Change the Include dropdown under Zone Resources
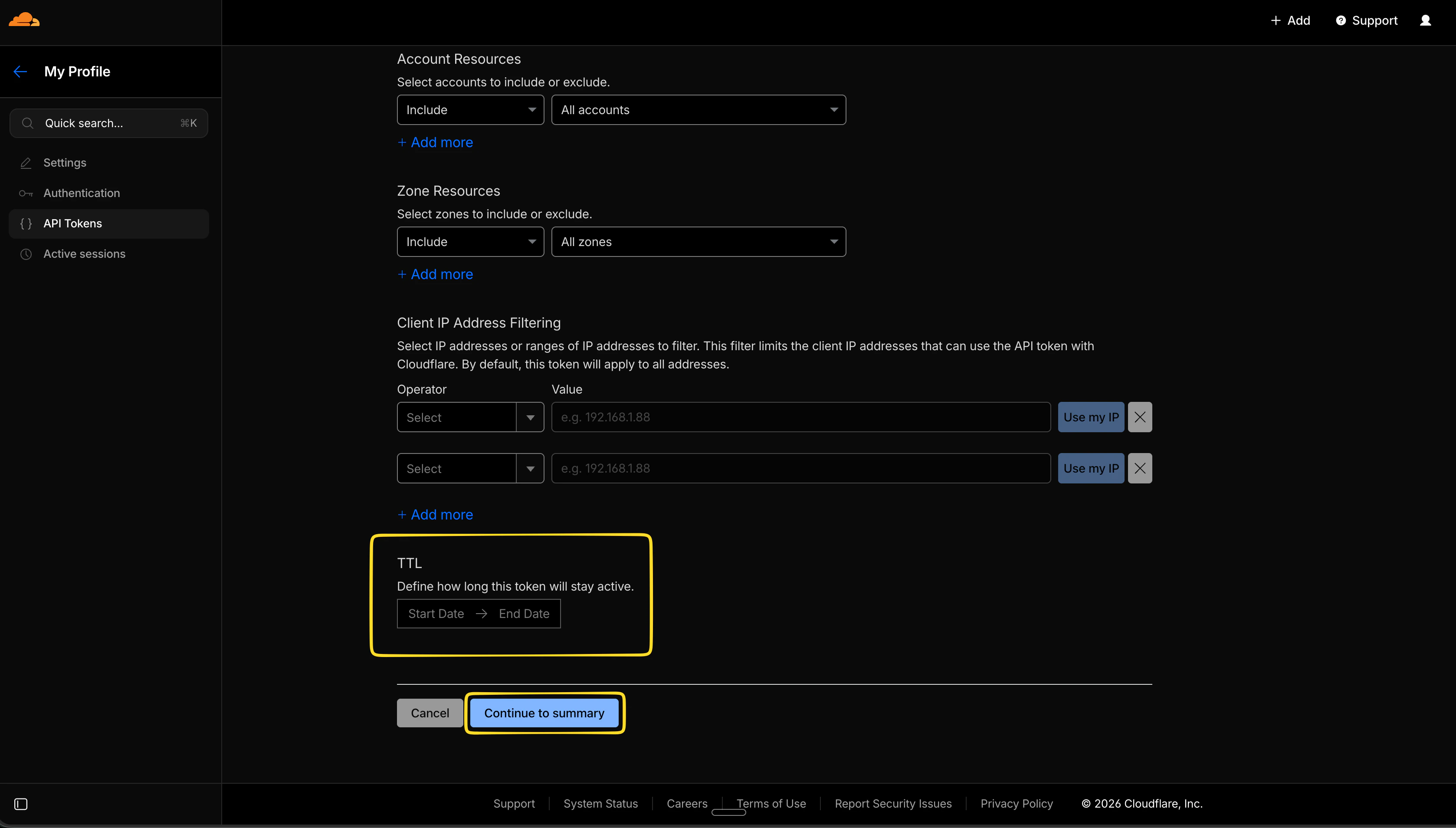 point(470,241)
